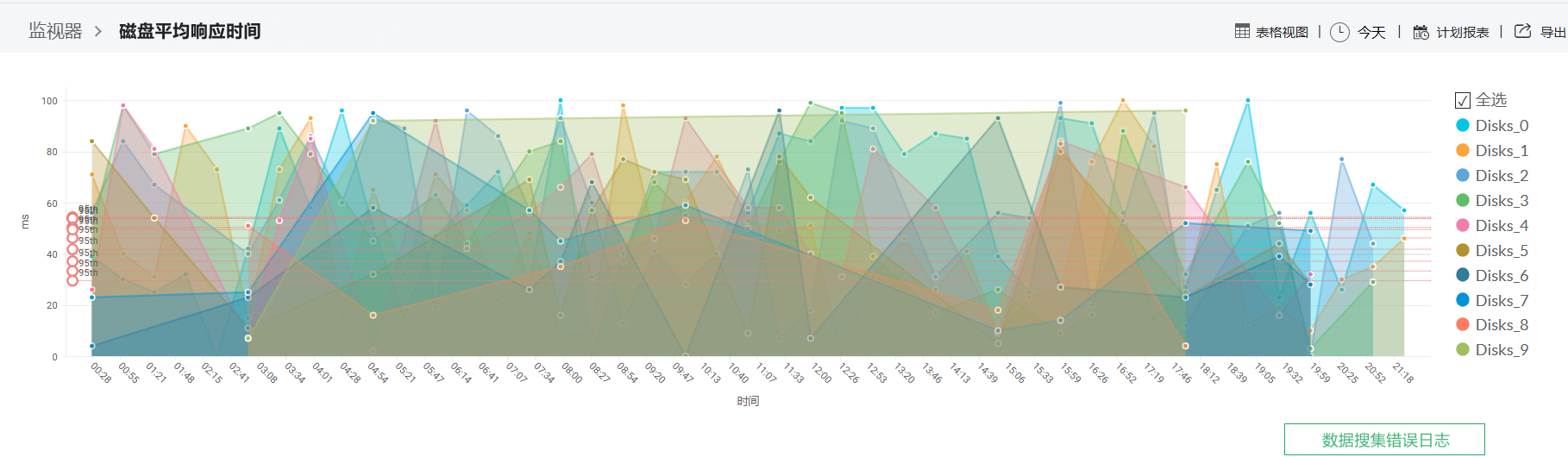Click the Disks_0 cyan legend dot
Image resolution: width=1568 pixels, height=457 pixels.
point(1463,126)
